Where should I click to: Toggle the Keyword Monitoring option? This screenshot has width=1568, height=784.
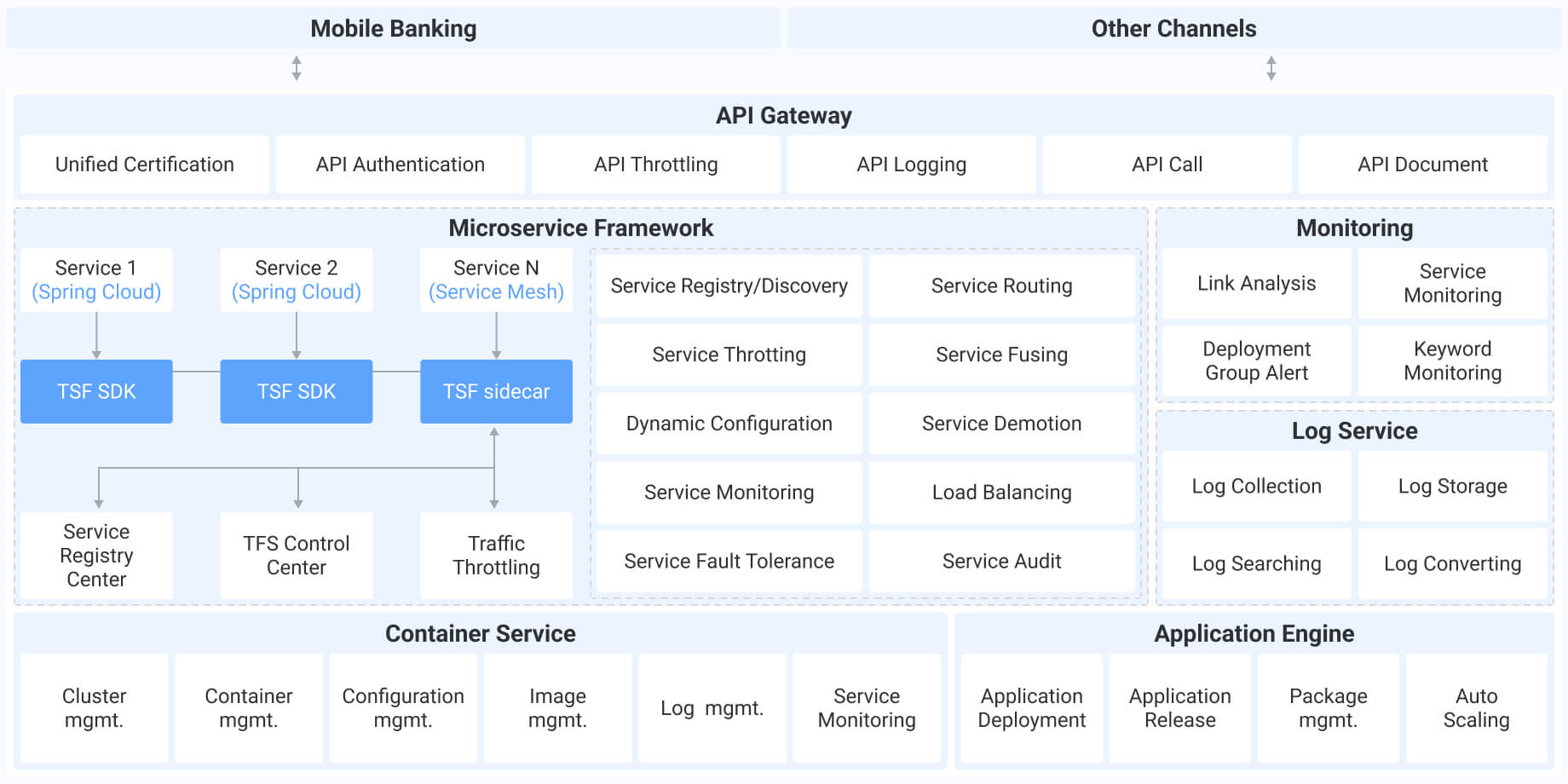[x=1452, y=360]
